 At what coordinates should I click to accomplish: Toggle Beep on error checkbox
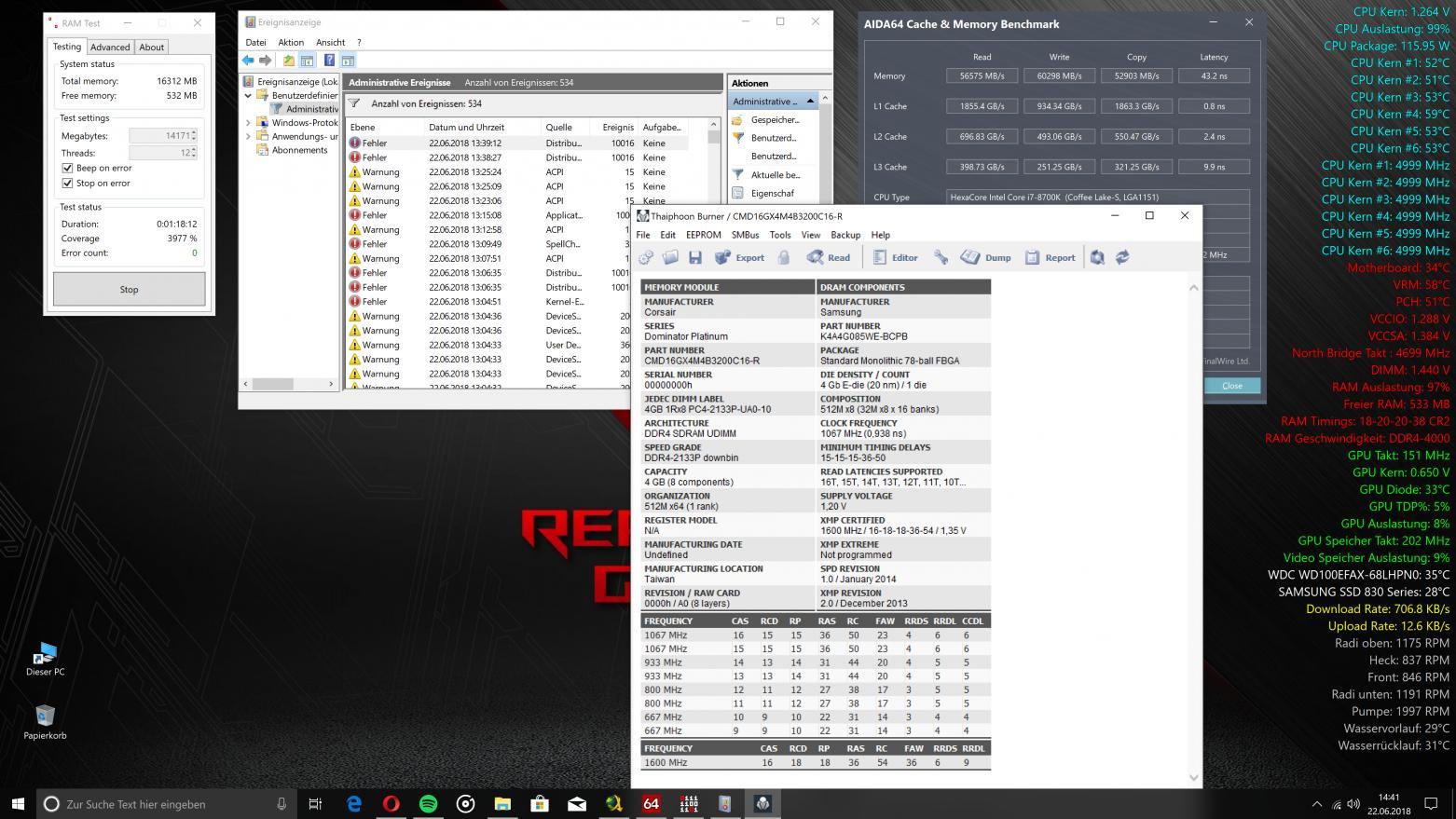67,169
